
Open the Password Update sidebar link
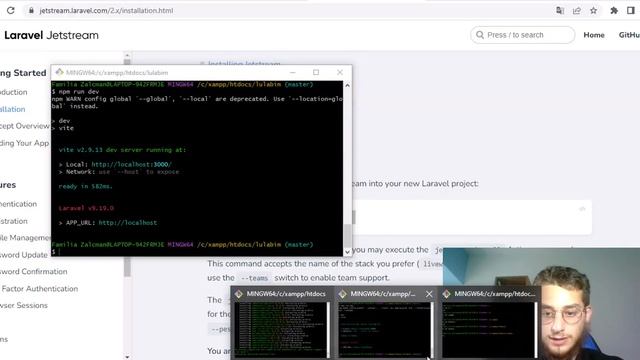point(24,255)
